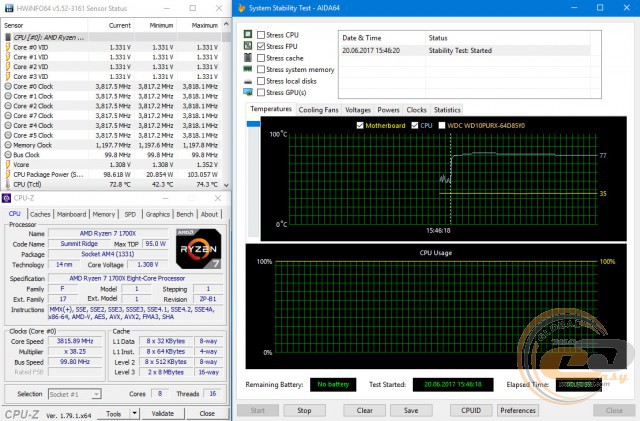
Task: Click the Stress FPU icon
Action: click(248, 46)
